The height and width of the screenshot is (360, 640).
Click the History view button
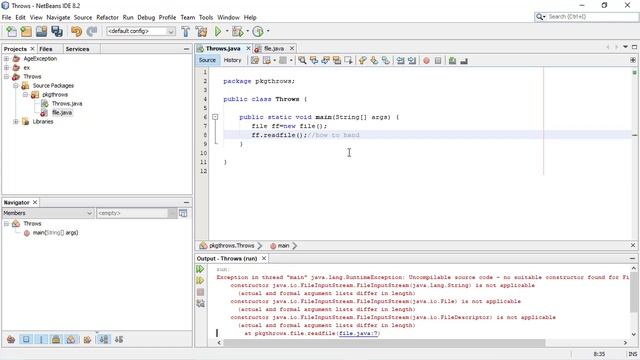click(233, 60)
